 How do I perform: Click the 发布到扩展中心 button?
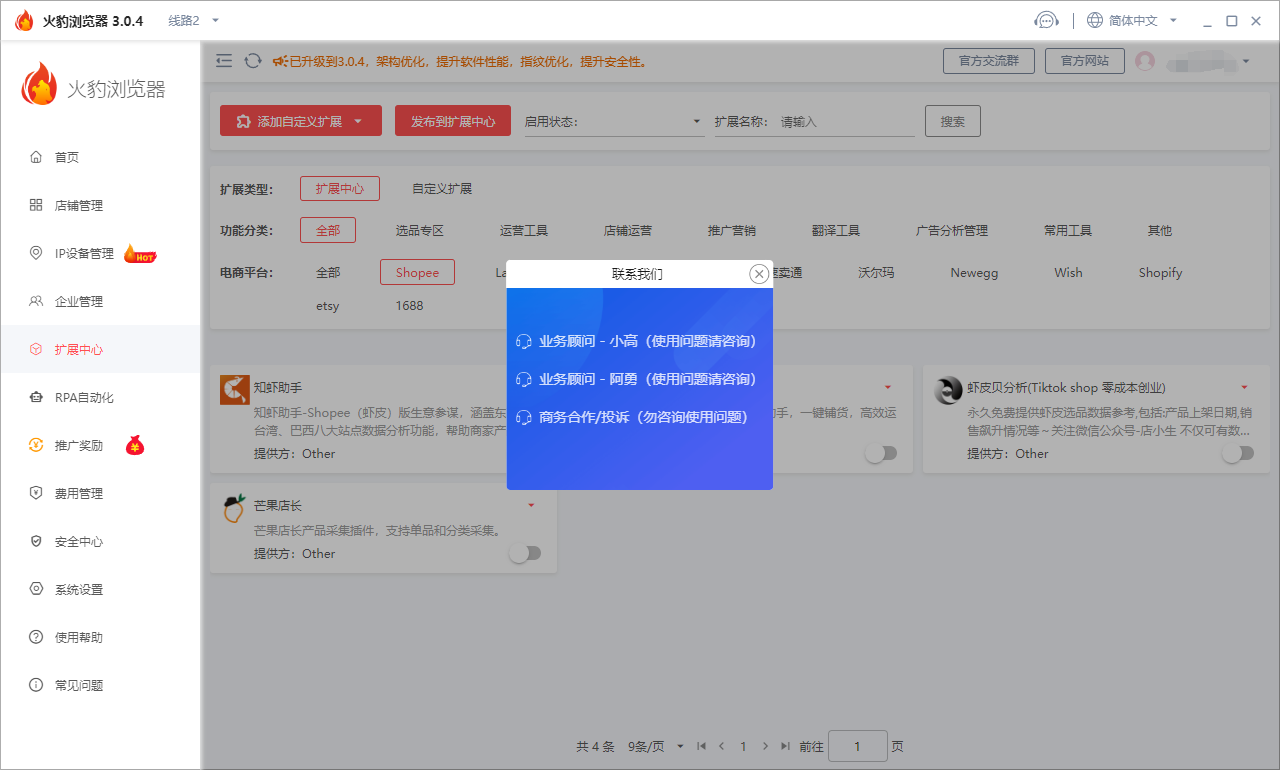pyautogui.click(x=452, y=121)
